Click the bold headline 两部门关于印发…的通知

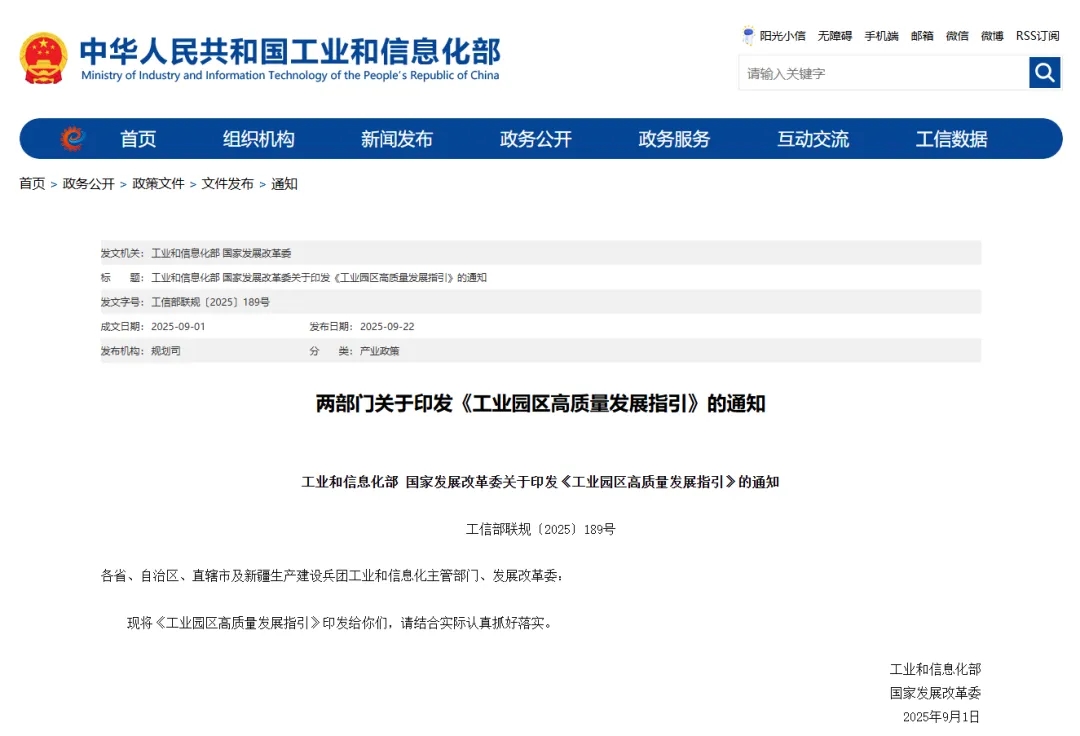pyautogui.click(x=541, y=403)
